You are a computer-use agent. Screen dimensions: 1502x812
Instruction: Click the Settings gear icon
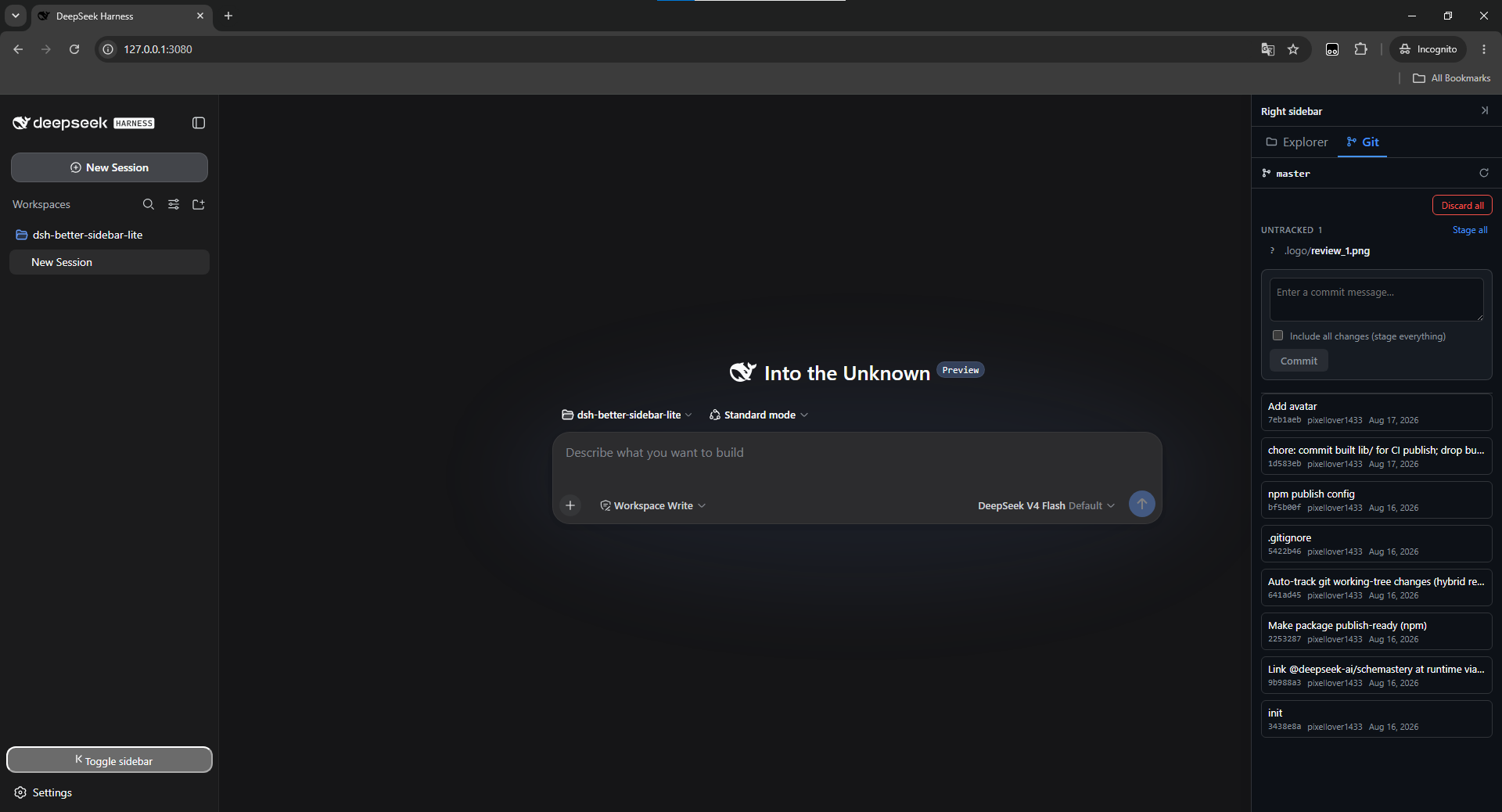coord(20,792)
